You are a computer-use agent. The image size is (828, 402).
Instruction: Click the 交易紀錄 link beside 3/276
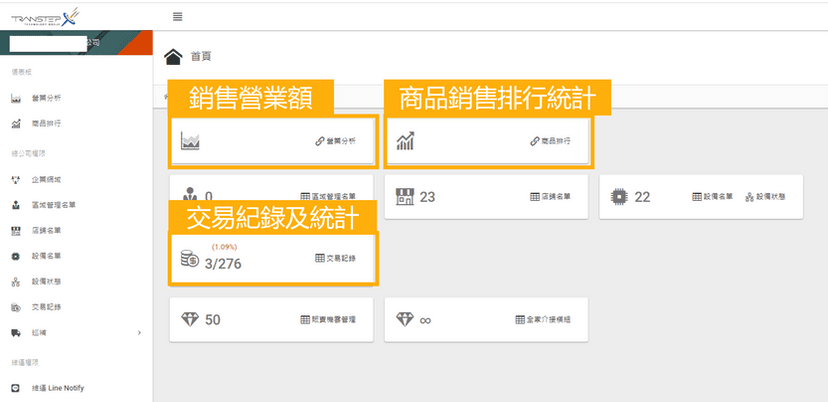[x=335, y=258]
